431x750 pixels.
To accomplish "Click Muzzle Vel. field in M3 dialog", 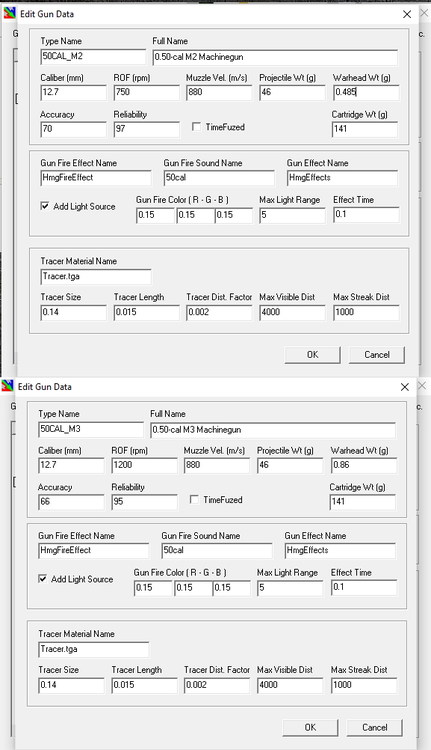I will tap(217, 465).
